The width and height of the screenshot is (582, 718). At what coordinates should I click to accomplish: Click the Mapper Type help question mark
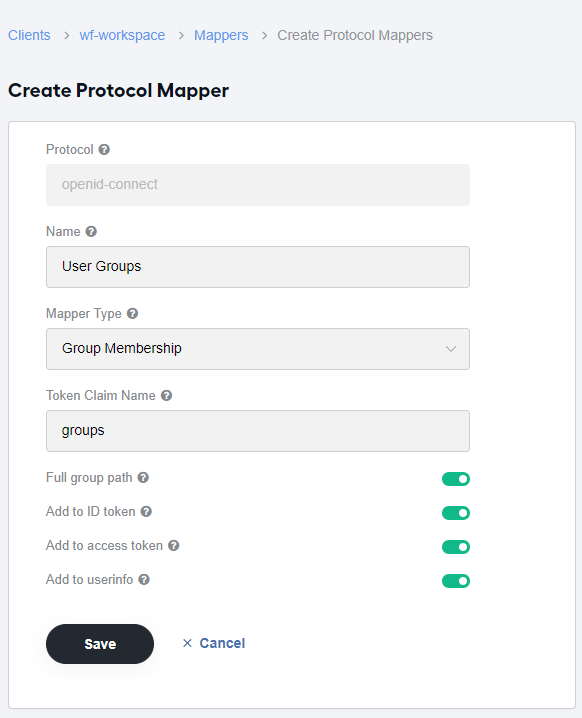pos(132,314)
